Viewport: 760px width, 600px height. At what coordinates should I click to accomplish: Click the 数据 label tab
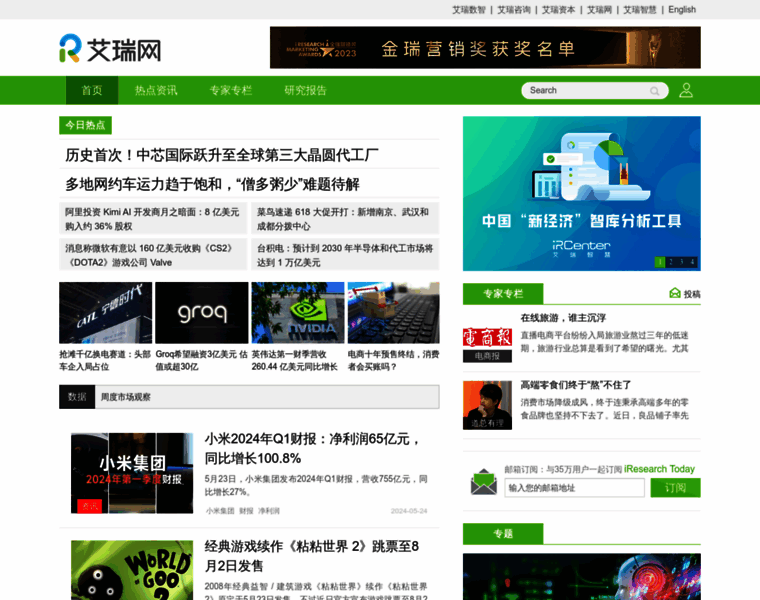[77, 397]
